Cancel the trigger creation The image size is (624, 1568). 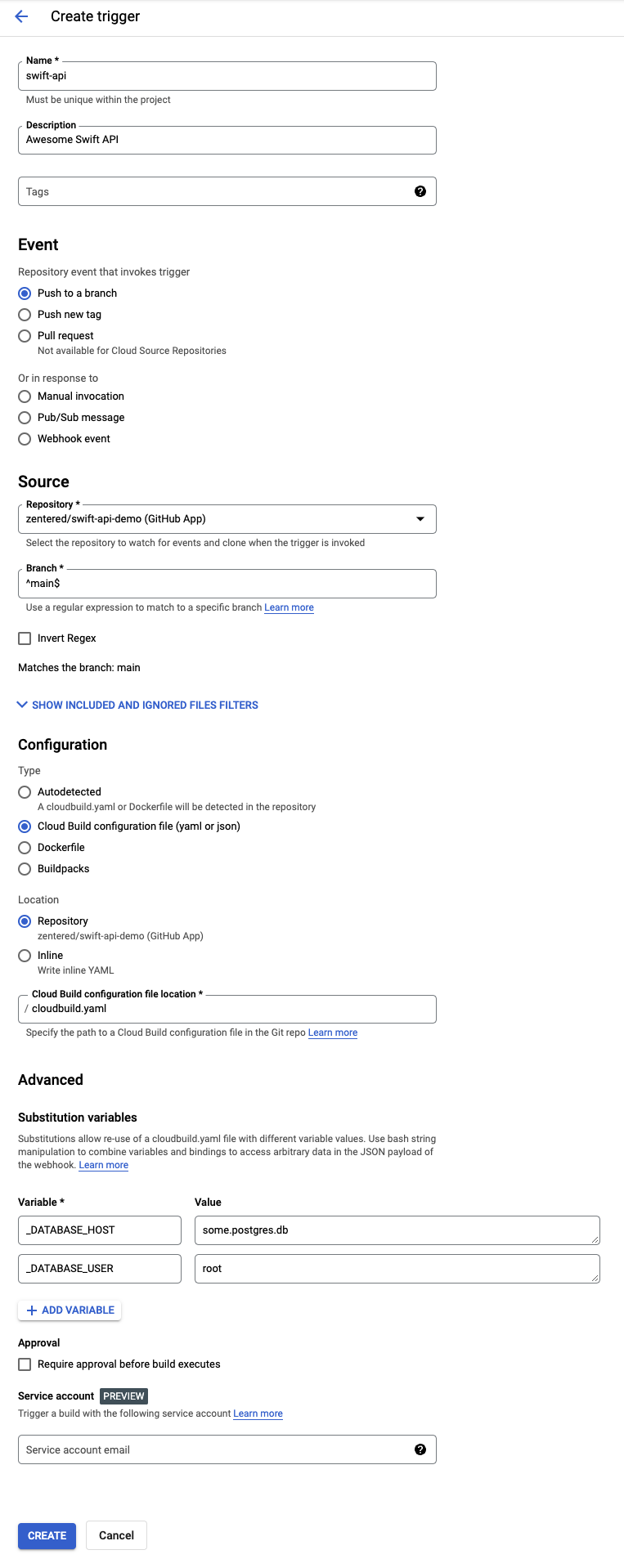(115, 1535)
